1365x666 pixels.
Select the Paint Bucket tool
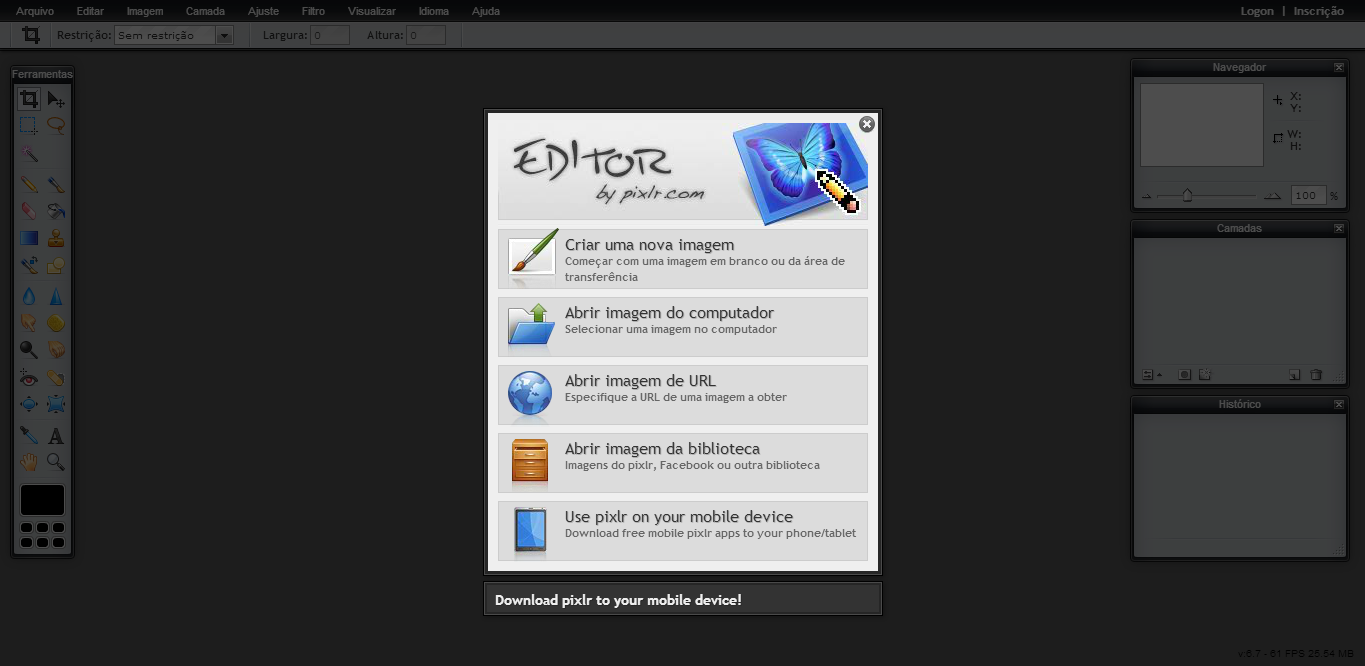point(56,211)
